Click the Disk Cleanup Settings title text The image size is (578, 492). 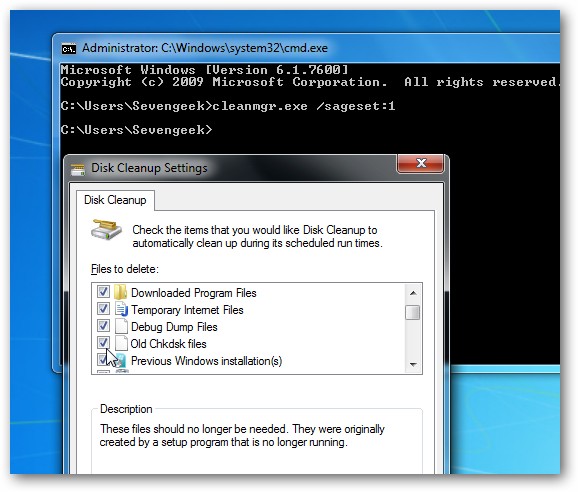tap(149, 168)
